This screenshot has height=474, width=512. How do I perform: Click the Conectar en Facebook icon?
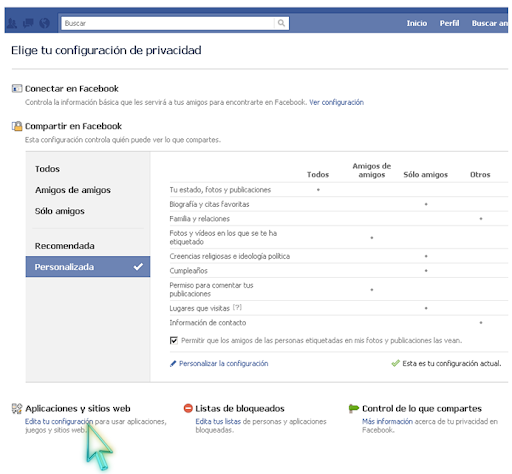pyautogui.click(x=17, y=89)
